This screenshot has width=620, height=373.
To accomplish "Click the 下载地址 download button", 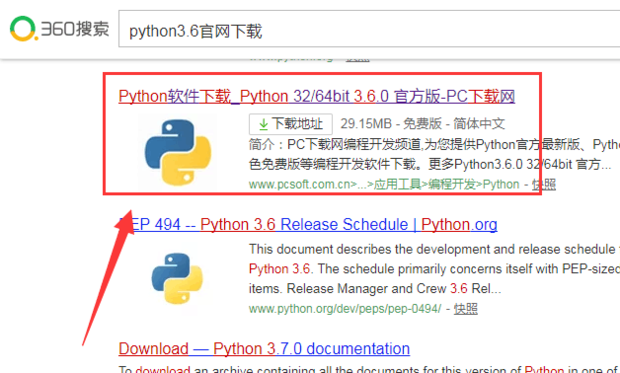I will (x=291, y=124).
